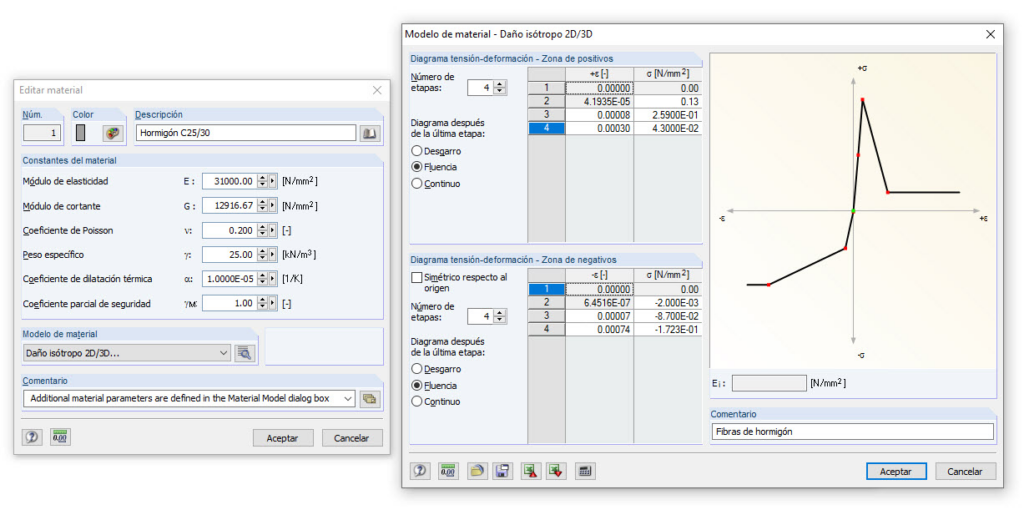Screen dimensions: 1024x515
Task: Click the Comentario field Fibras de hormigón
Action: click(x=852, y=431)
